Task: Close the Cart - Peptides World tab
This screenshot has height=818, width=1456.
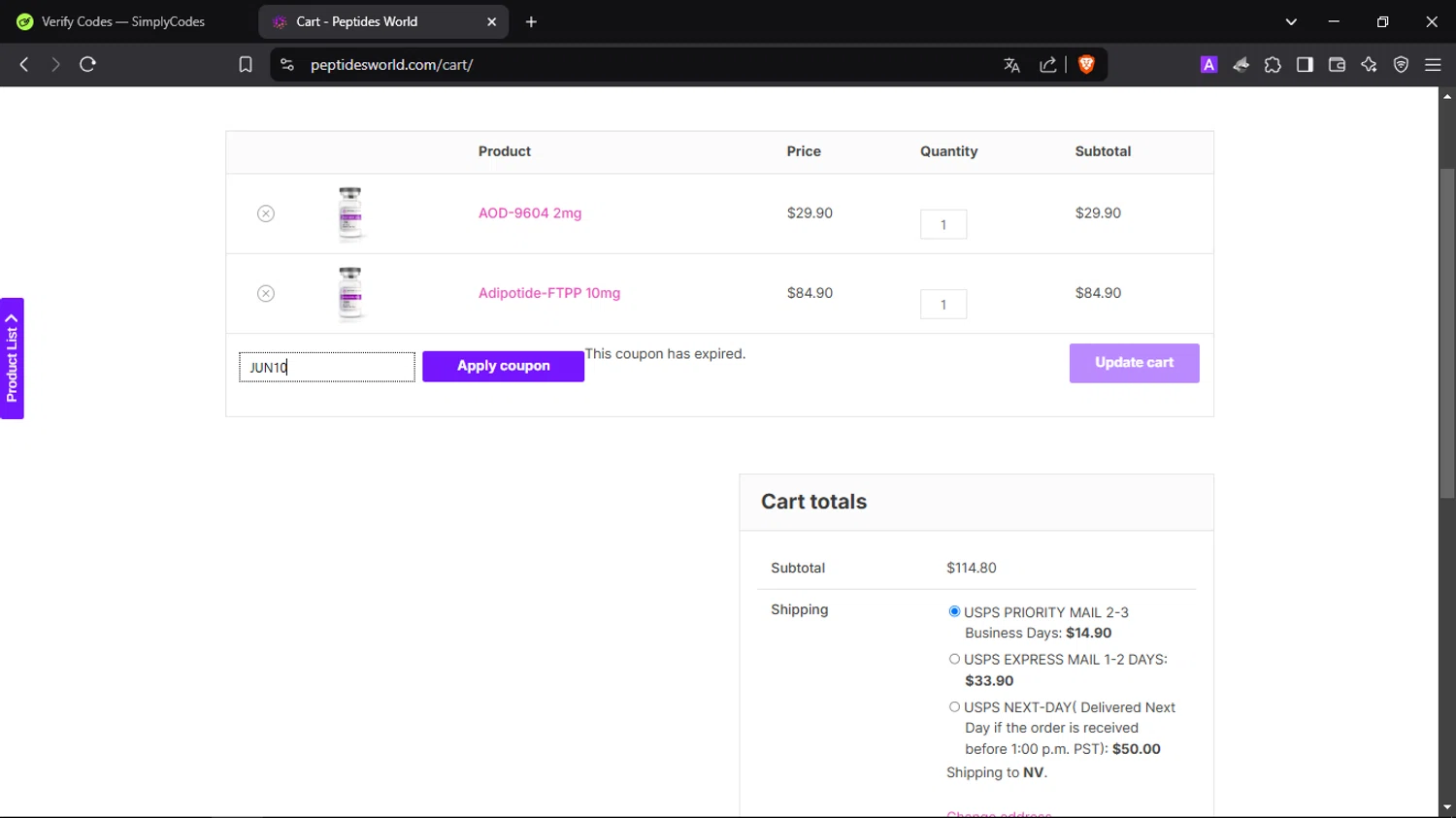Action: pos(491,21)
